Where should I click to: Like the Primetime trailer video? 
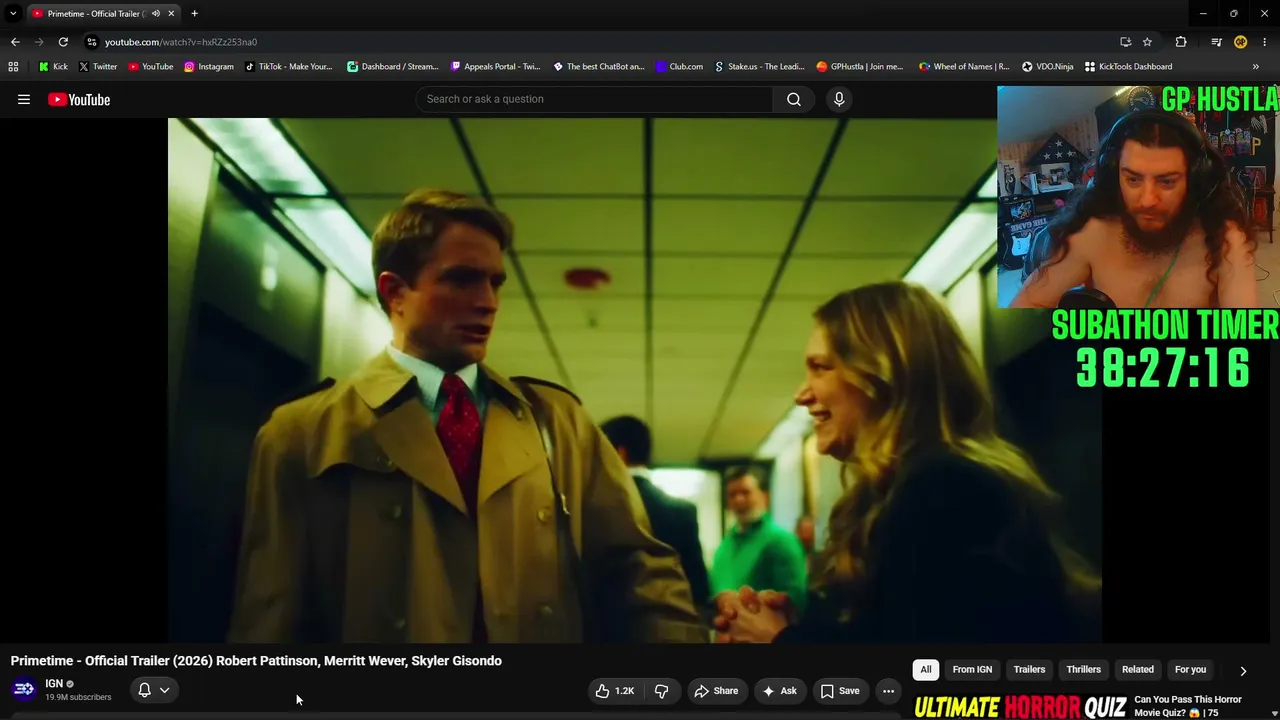click(x=615, y=691)
